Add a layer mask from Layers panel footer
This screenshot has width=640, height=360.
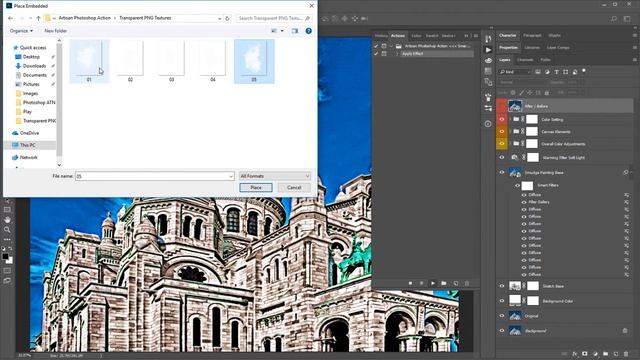point(584,354)
